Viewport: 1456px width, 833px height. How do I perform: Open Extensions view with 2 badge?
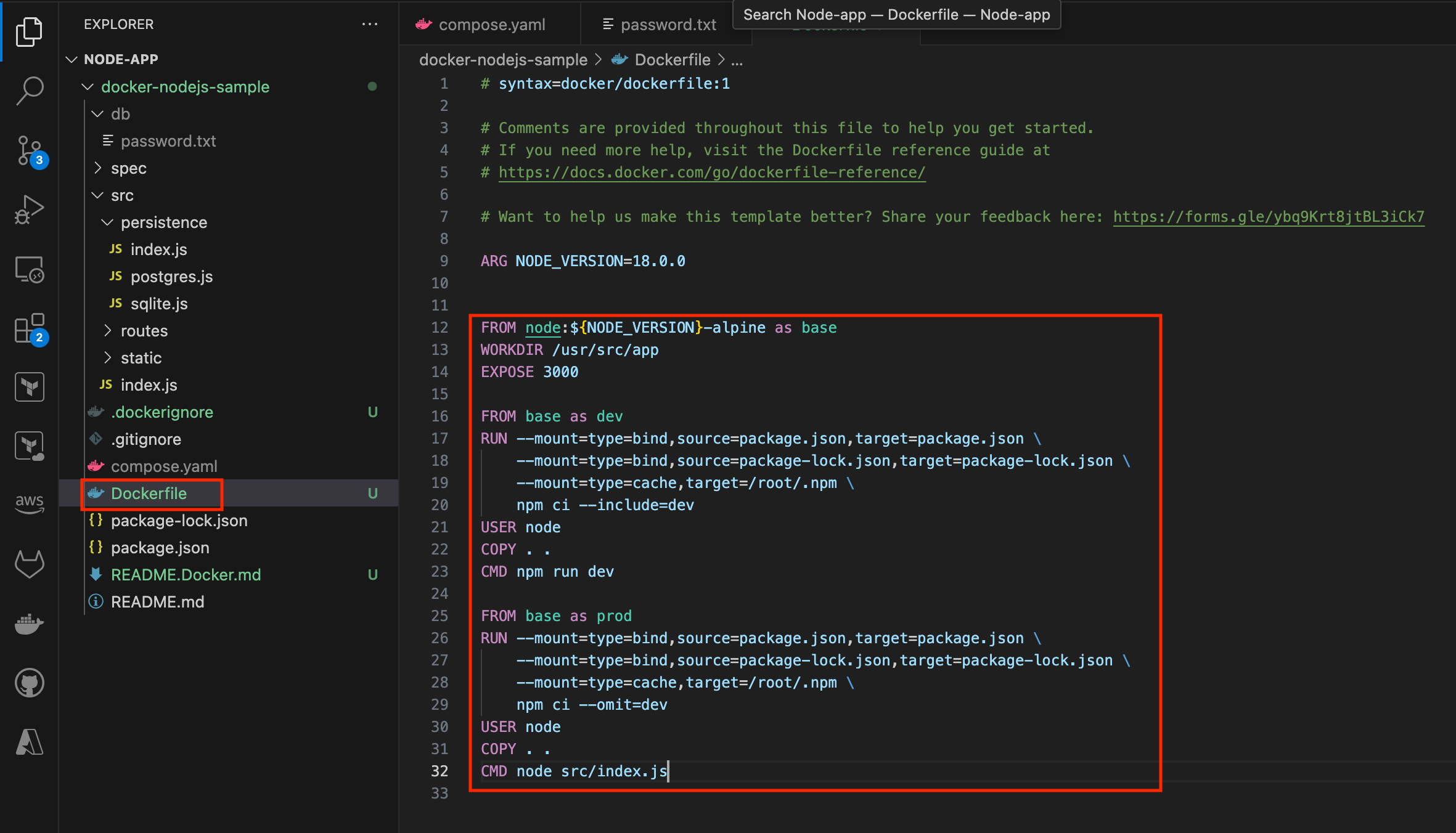point(31,329)
